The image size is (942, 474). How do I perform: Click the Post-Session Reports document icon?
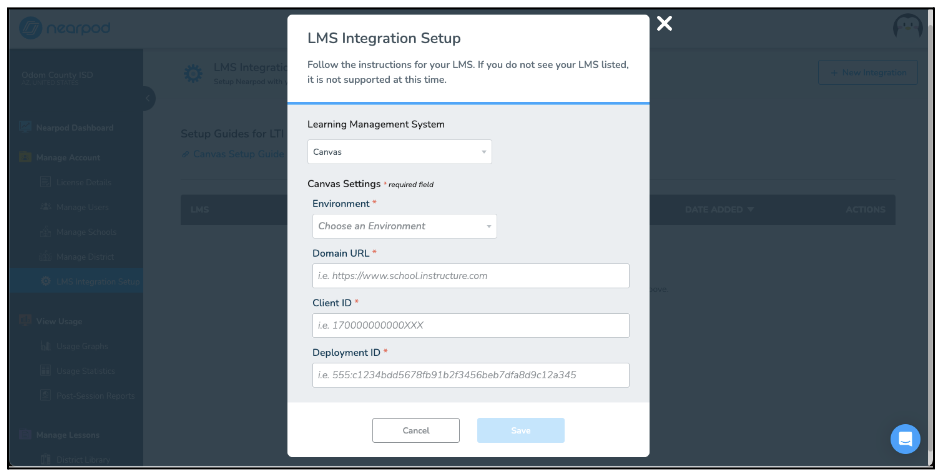(45, 396)
